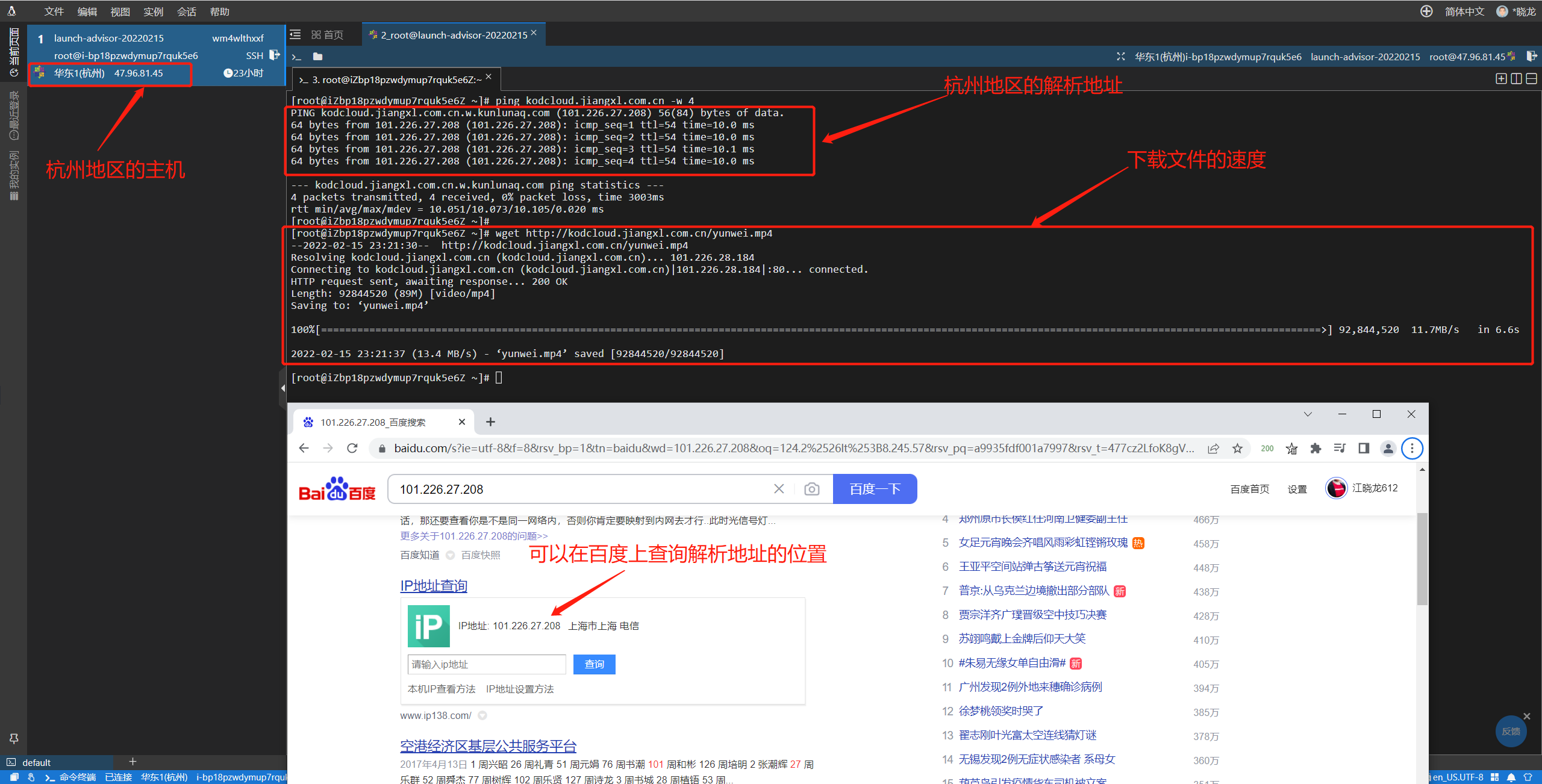Split terminal horizontally icon
Screen dimensions: 1542x784
pos(1532,79)
